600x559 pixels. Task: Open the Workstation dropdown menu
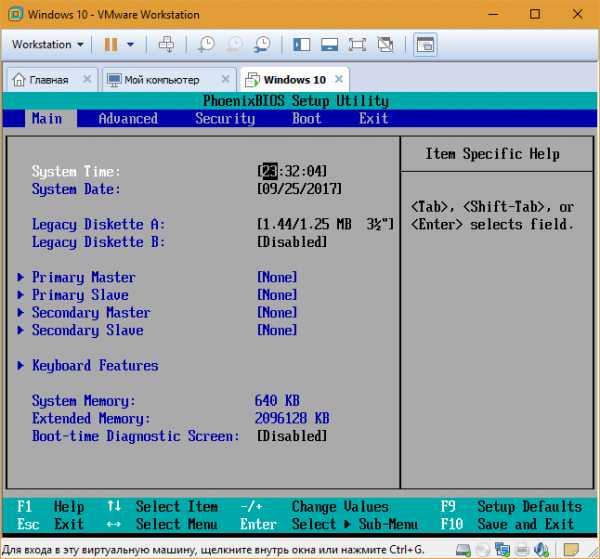coord(48,44)
